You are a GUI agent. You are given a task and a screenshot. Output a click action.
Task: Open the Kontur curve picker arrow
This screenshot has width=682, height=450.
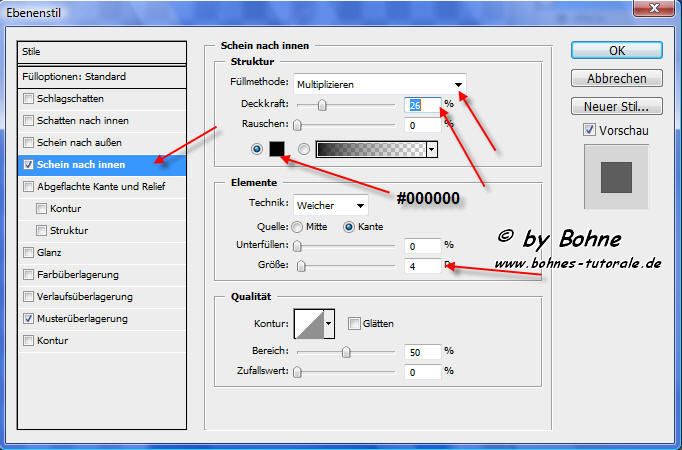[328, 323]
